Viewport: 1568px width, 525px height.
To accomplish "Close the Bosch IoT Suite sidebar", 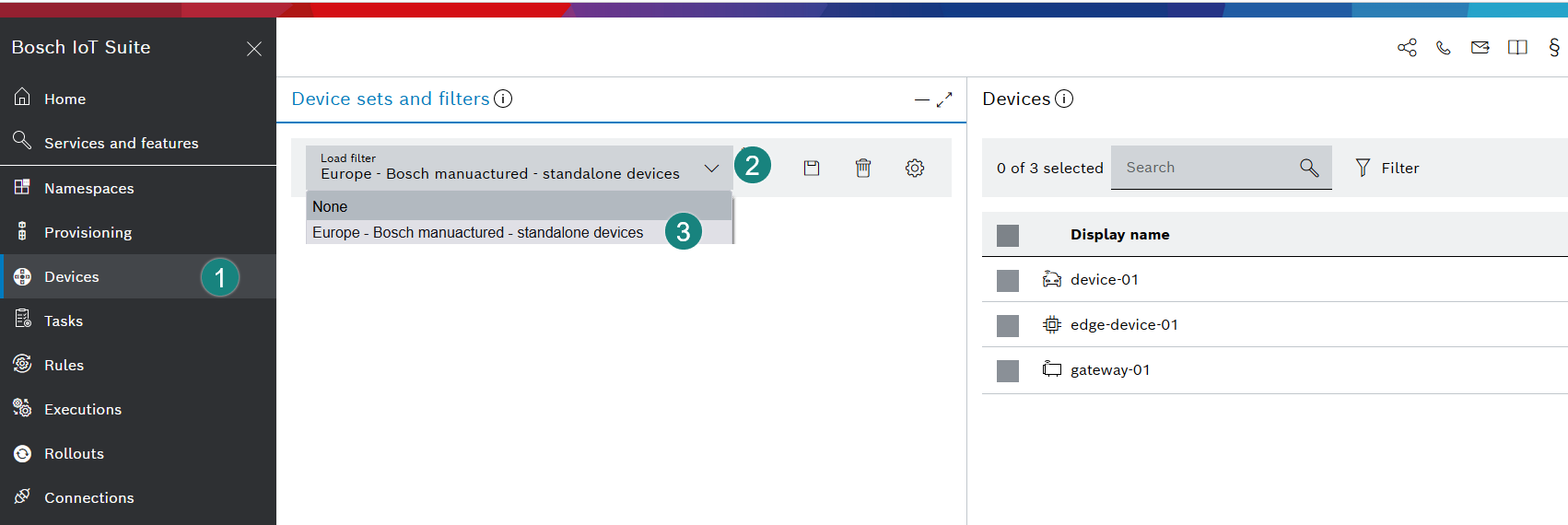I will click(x=254, y=49).
